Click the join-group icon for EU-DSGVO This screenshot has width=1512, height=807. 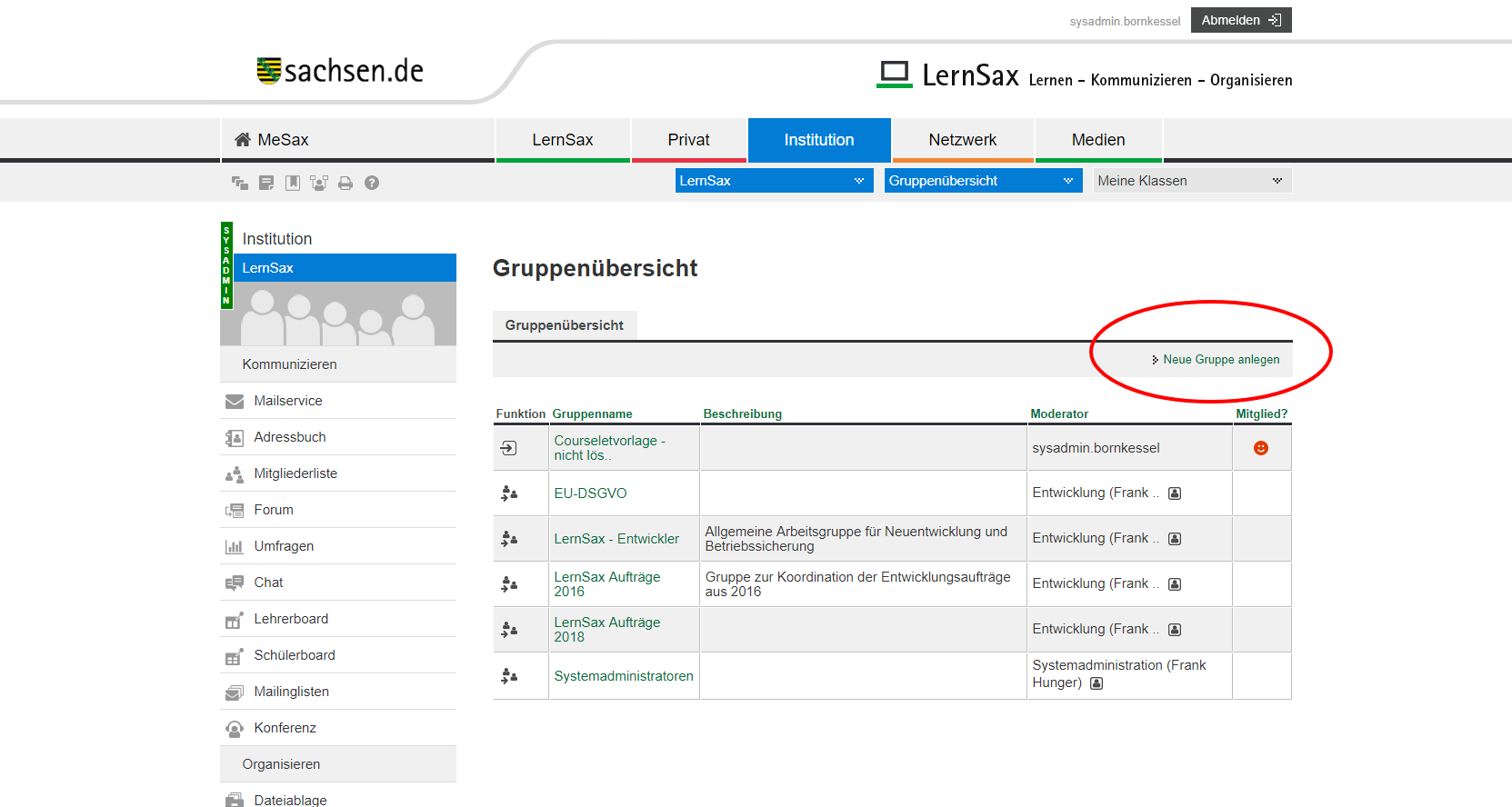click(509, 493)
